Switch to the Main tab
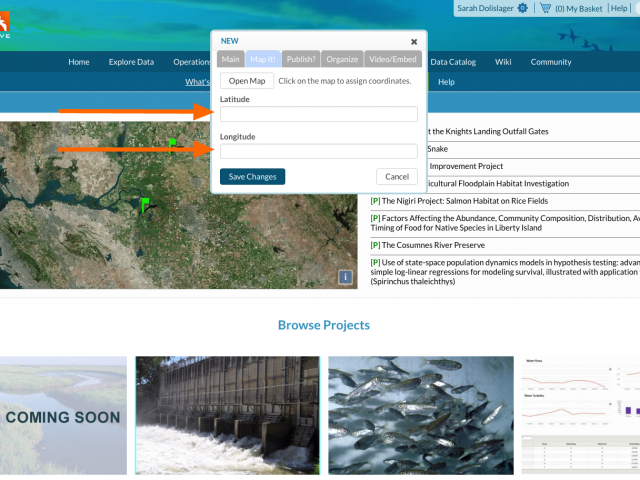The width and height of the screenshot is (640, 480). 231,59
